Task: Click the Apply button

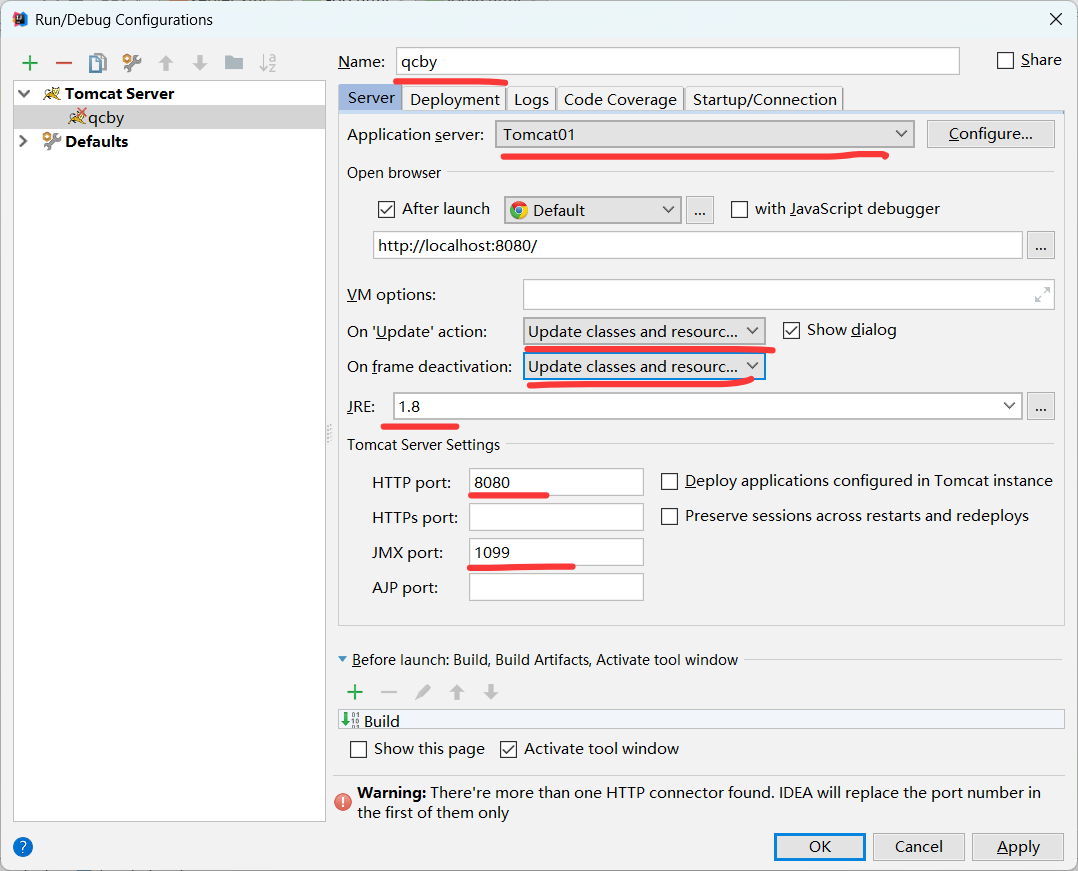Action: (x=1018, y=847)
